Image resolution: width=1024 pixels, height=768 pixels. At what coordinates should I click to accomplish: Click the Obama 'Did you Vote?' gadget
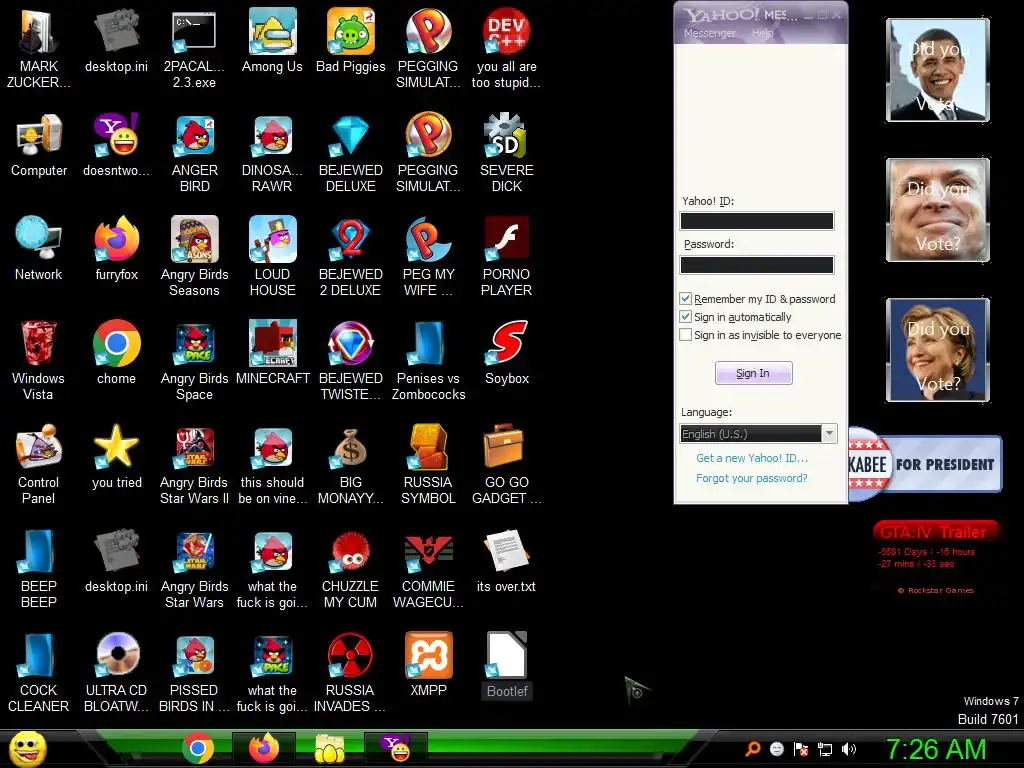[x=938, y=70]
